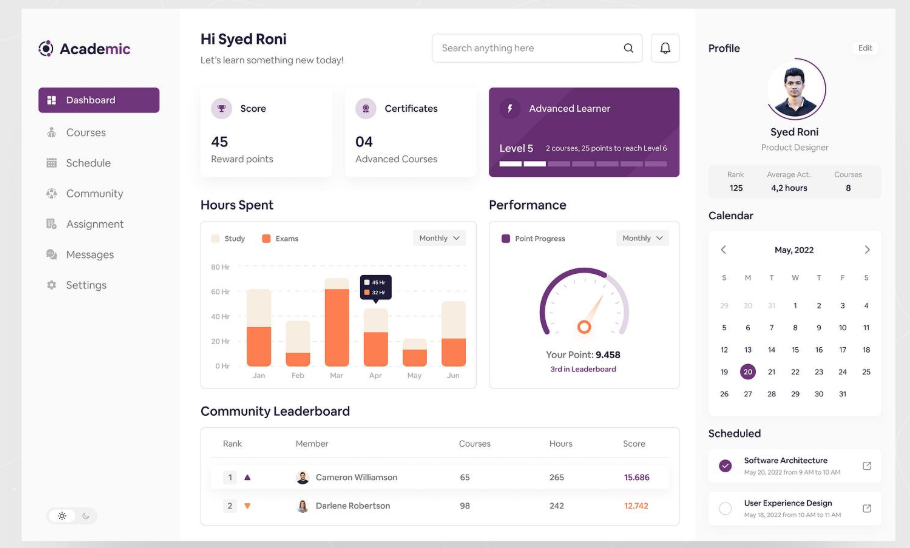
Task: Click the Dashboard grid icon
Action: (x=52, y=100)
